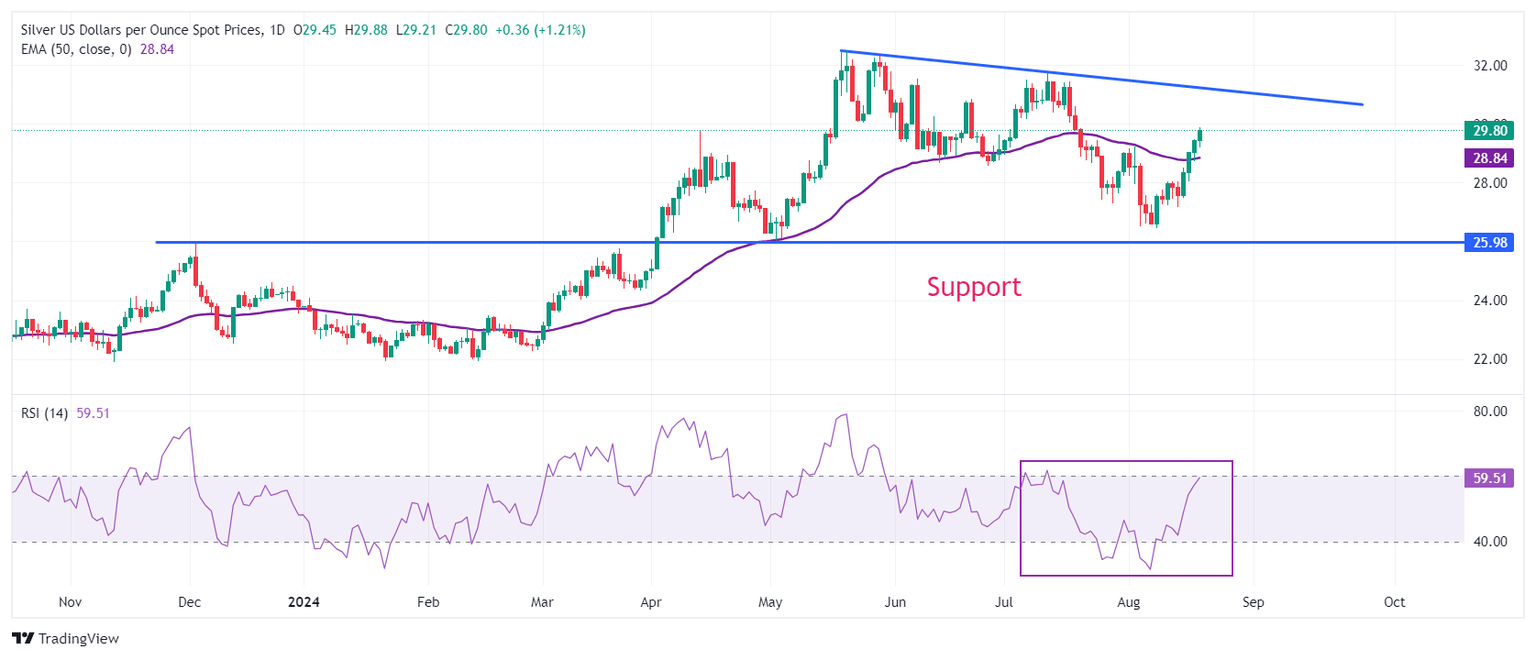Click the May label on time axis
Viewport: 1536px width, 658px height.
pos(769,603)
